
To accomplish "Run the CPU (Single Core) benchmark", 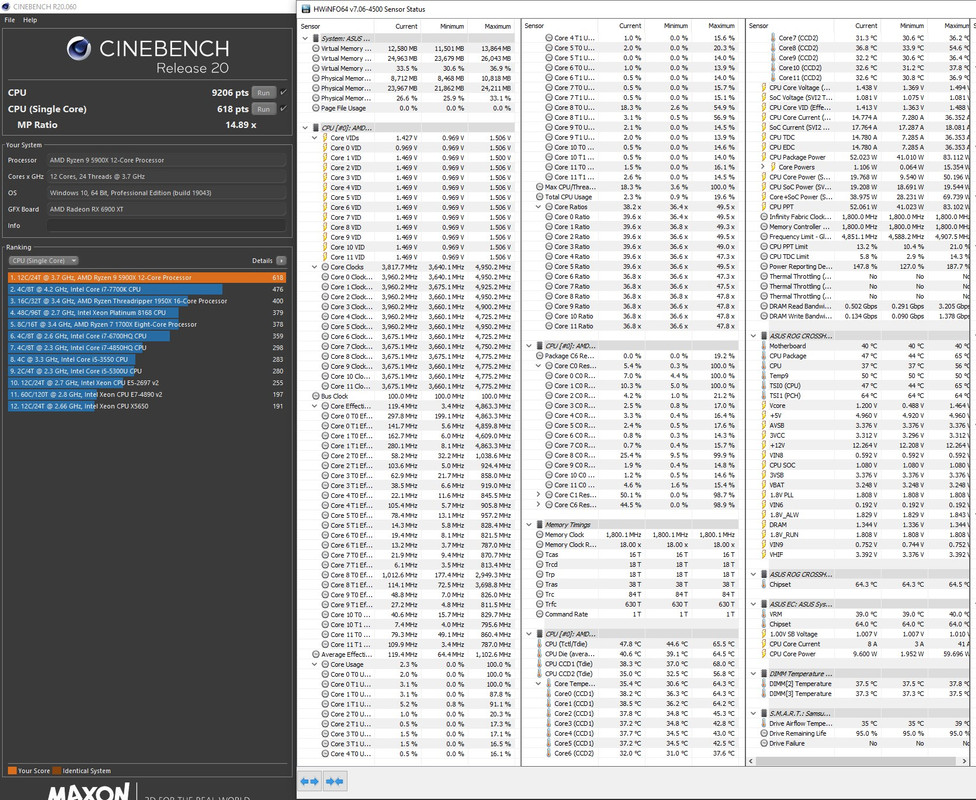I will tap(263, 109).
